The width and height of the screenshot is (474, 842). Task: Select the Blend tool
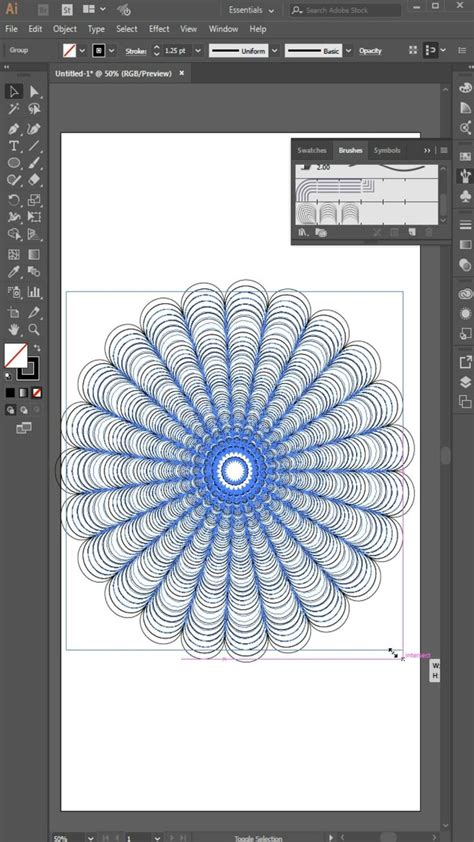point(34,272)
